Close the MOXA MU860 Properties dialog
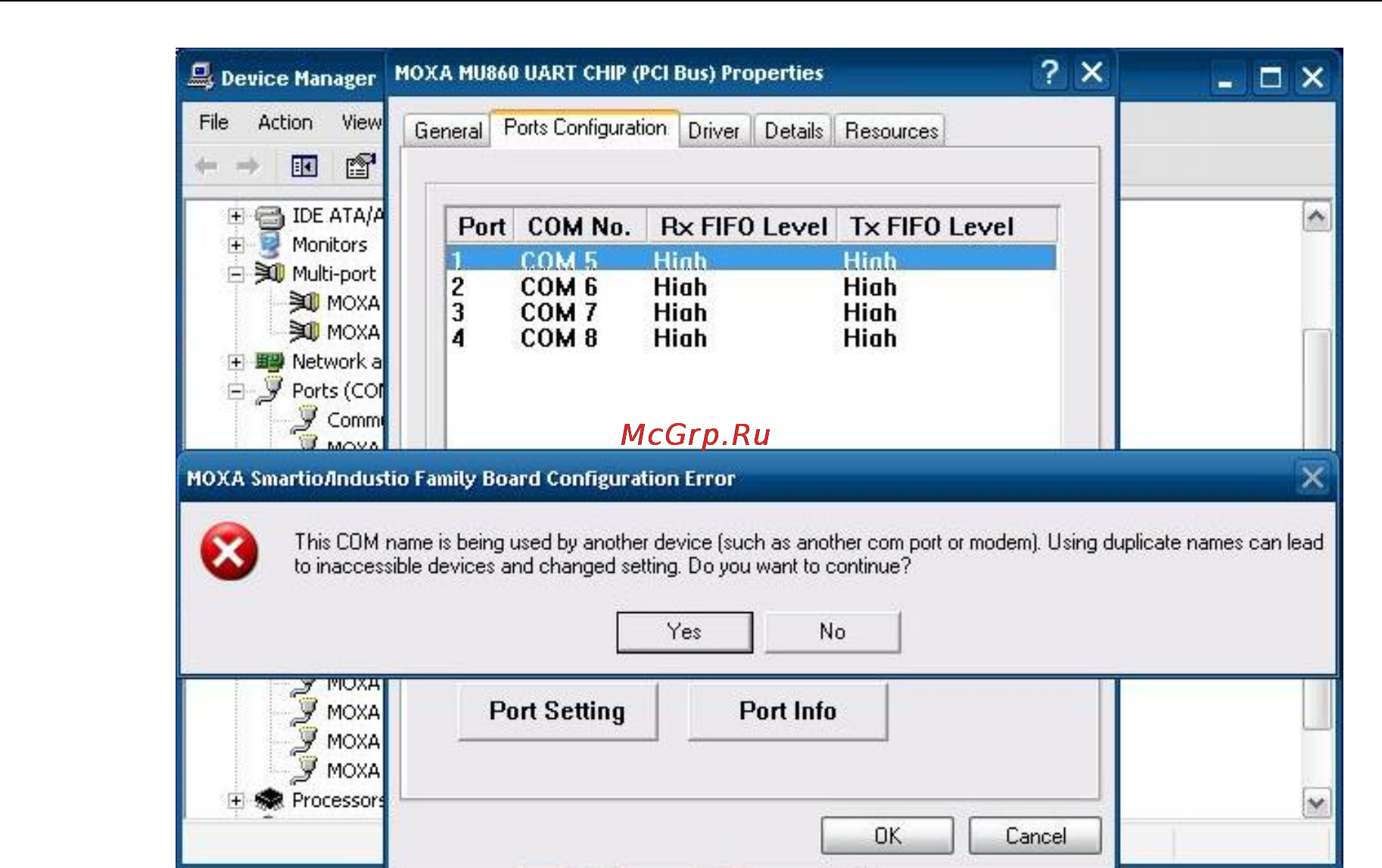 pos(1091,73)
